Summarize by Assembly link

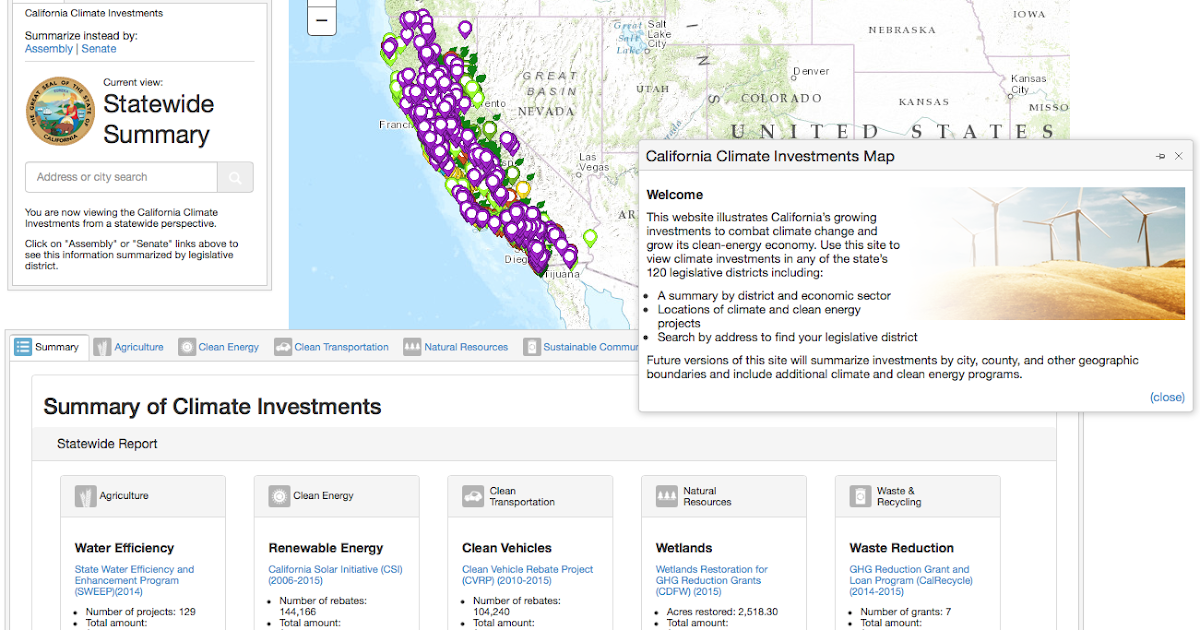49,49
